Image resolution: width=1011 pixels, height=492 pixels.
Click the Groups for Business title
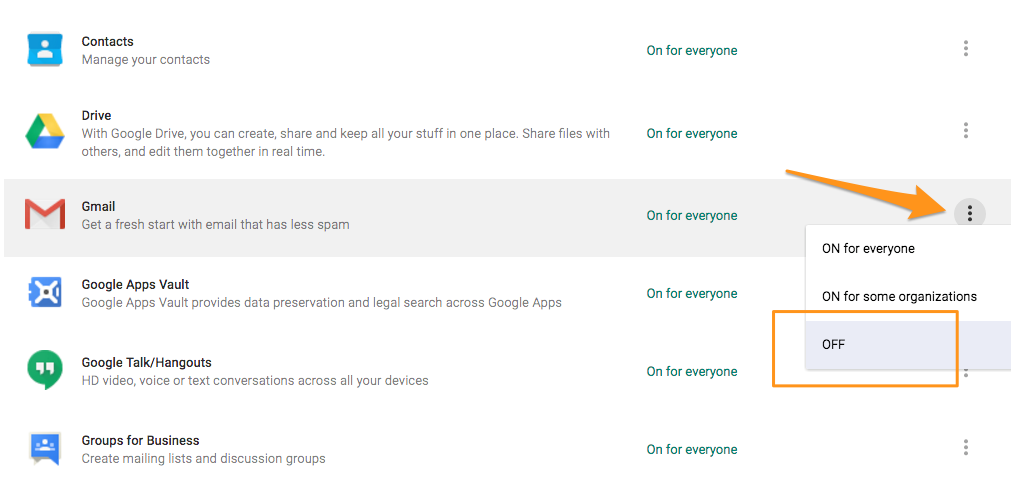click(141, 440)
